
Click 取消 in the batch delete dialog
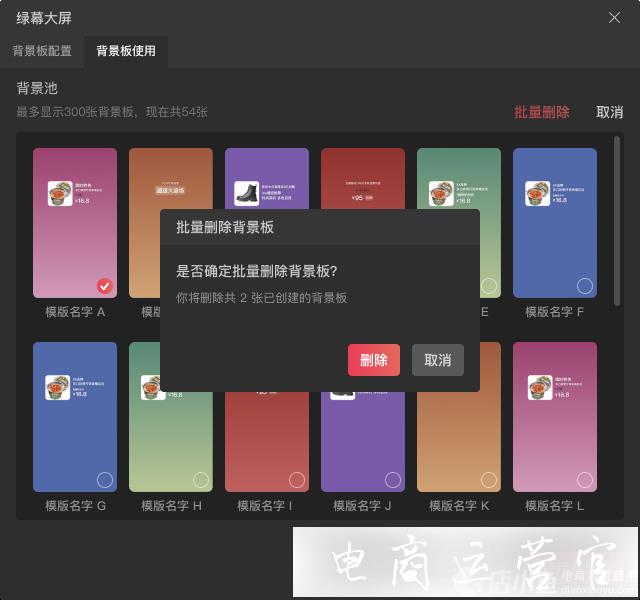tap(438, 360)
